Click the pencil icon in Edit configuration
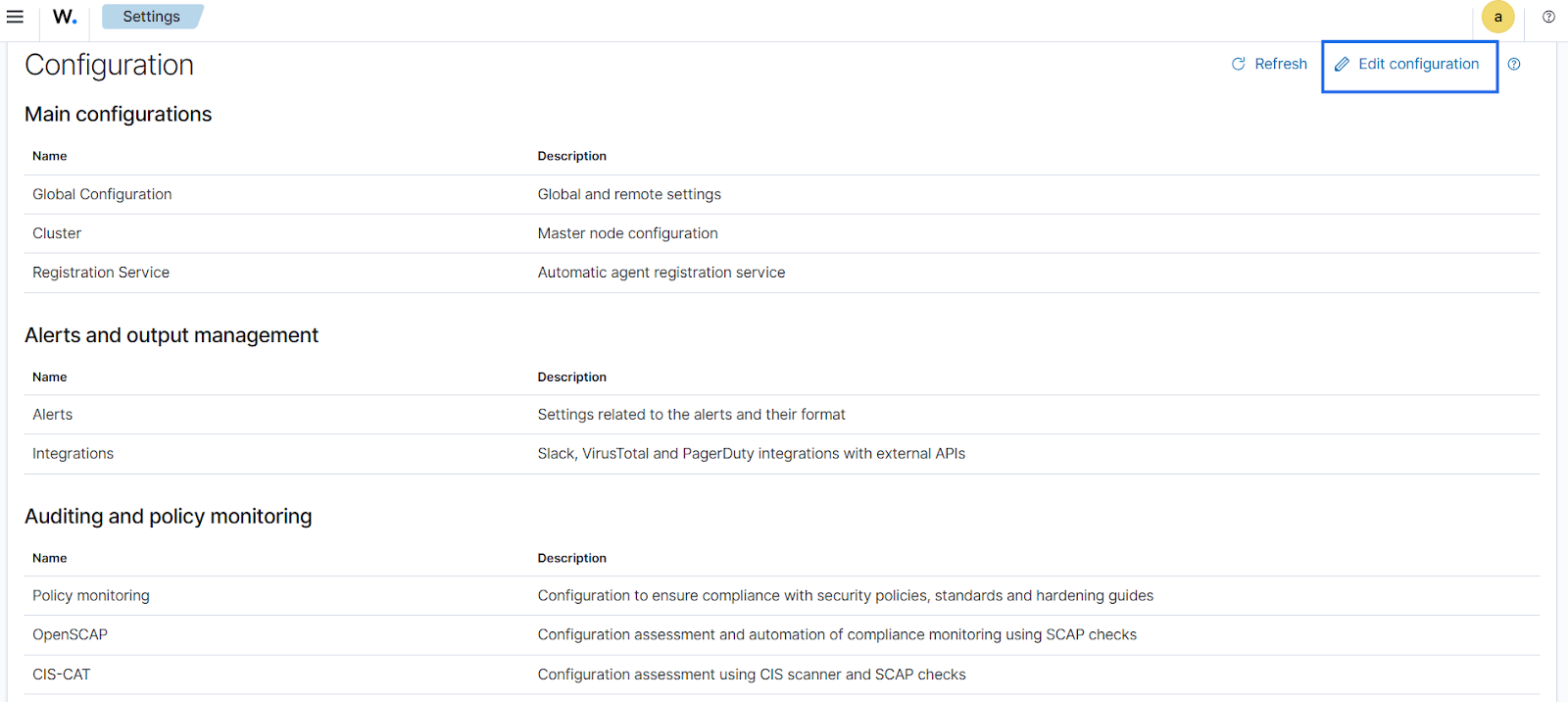 pyautogui.click(x=1342, y=65)
